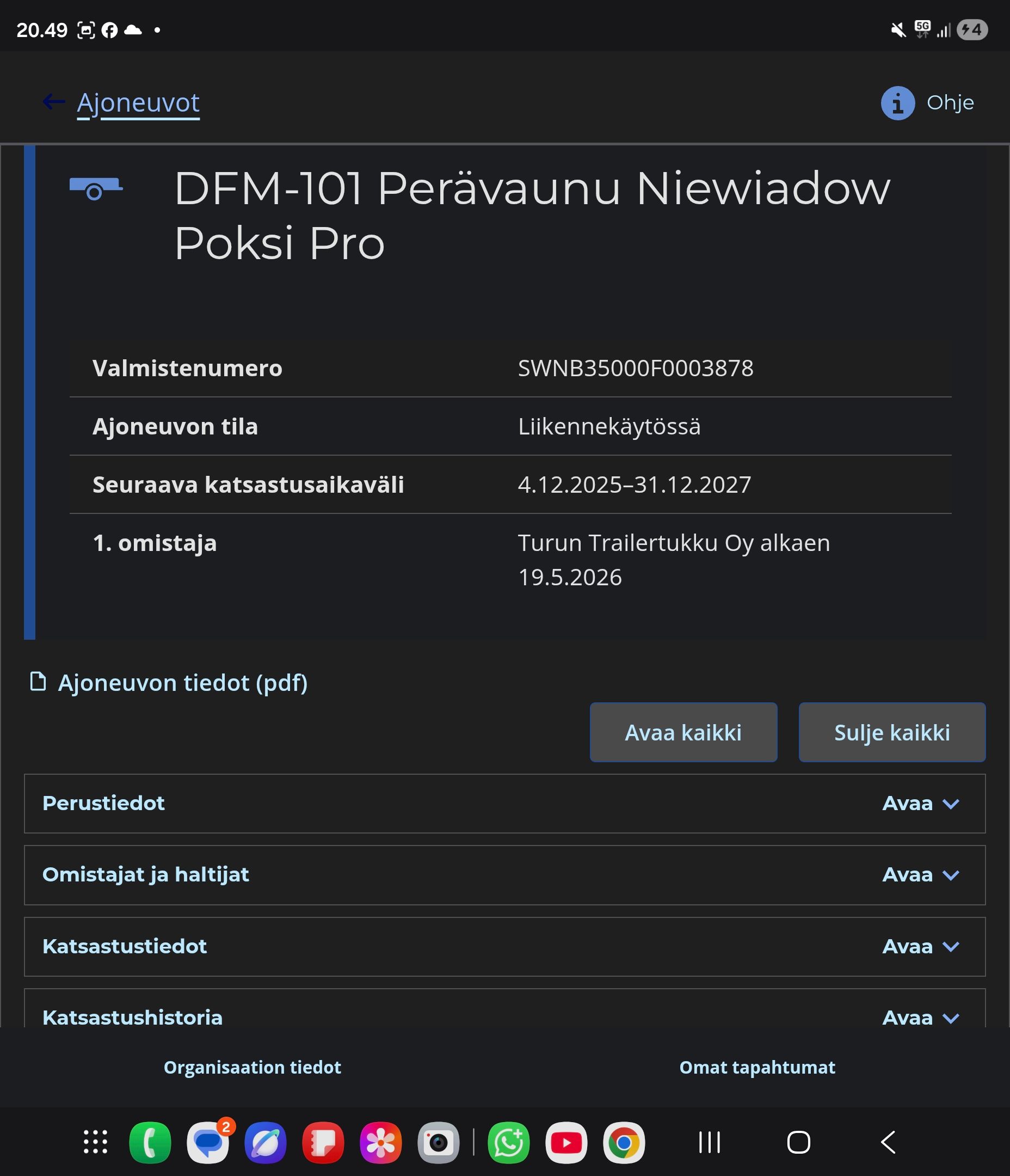This screenshot has width=1010, height=1176.
Task: Tap the screenshot capture status icon
Action: click(x=85, y=30)
